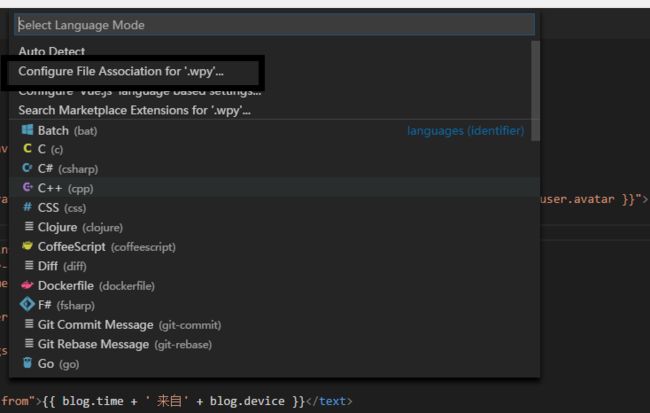This screenshot has width=650, height=413.
Task: Click the CSS hash icon
Action: [x=27, y=207]
